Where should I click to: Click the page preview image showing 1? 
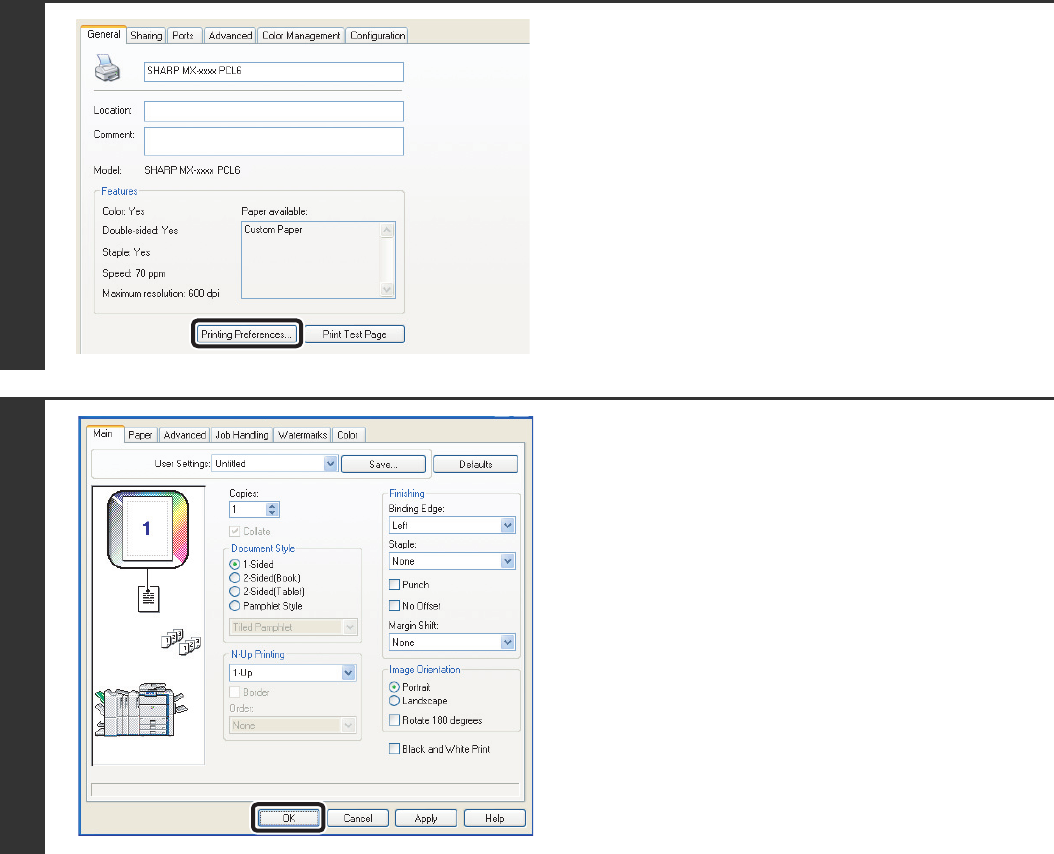coord(146,530)
